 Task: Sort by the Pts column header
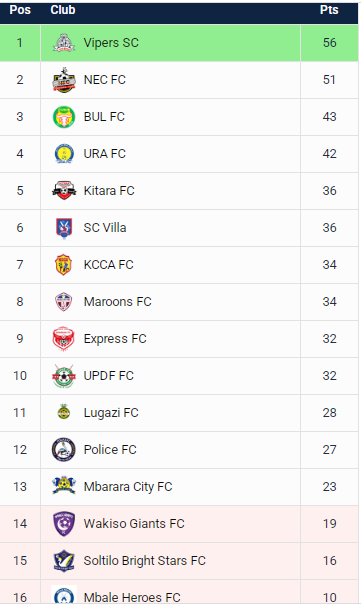pos(329,10)
